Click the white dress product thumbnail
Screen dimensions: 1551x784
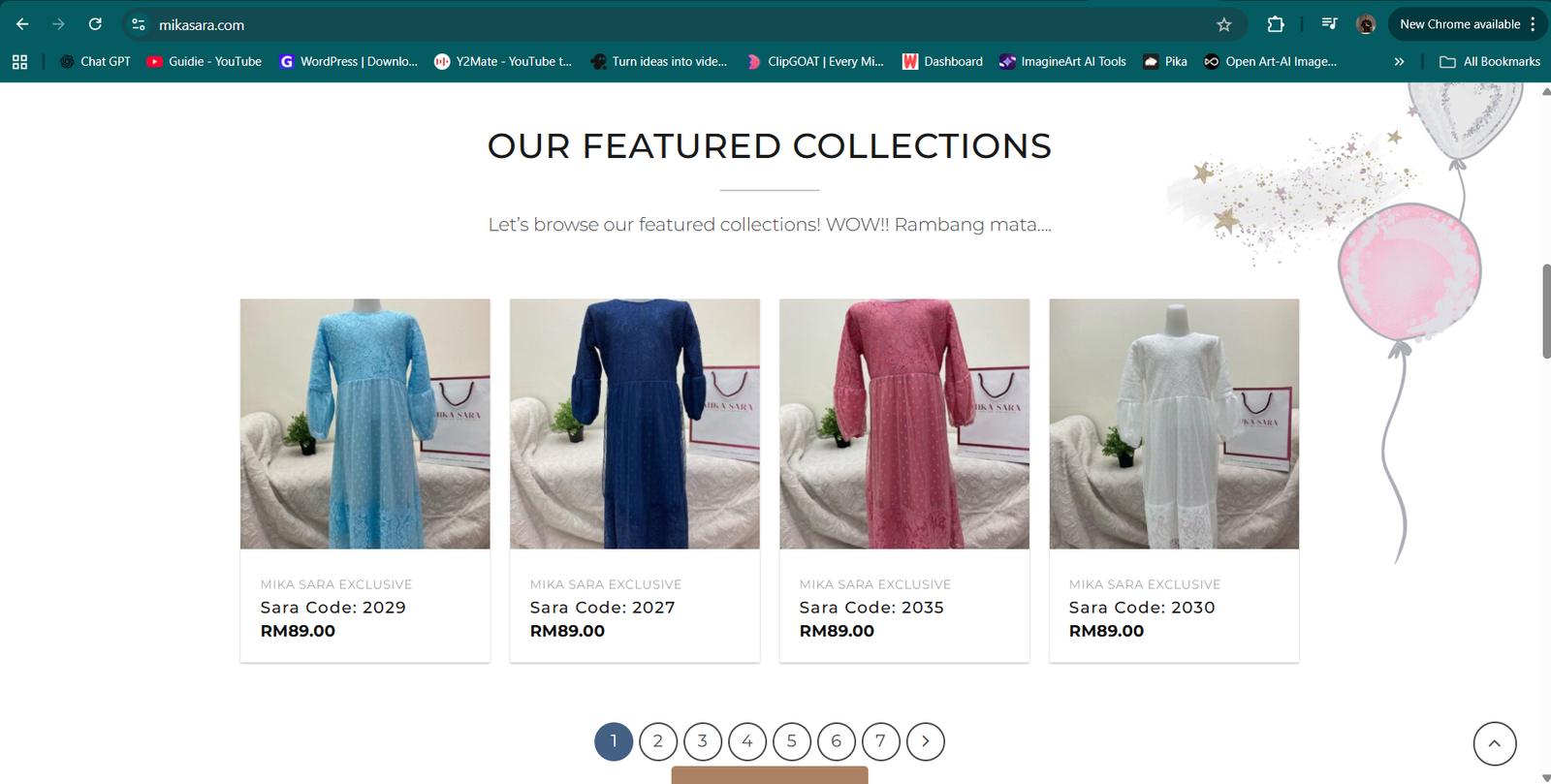(1173, 423)
